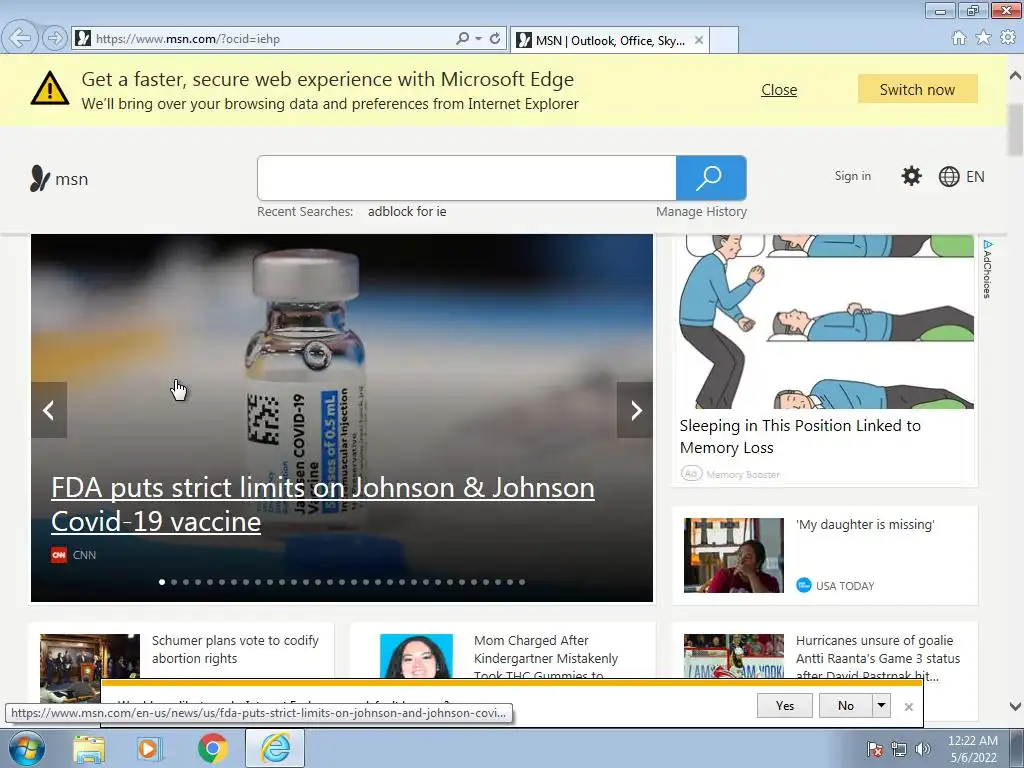Close the MSN browser tab

(x=699, y=40)
